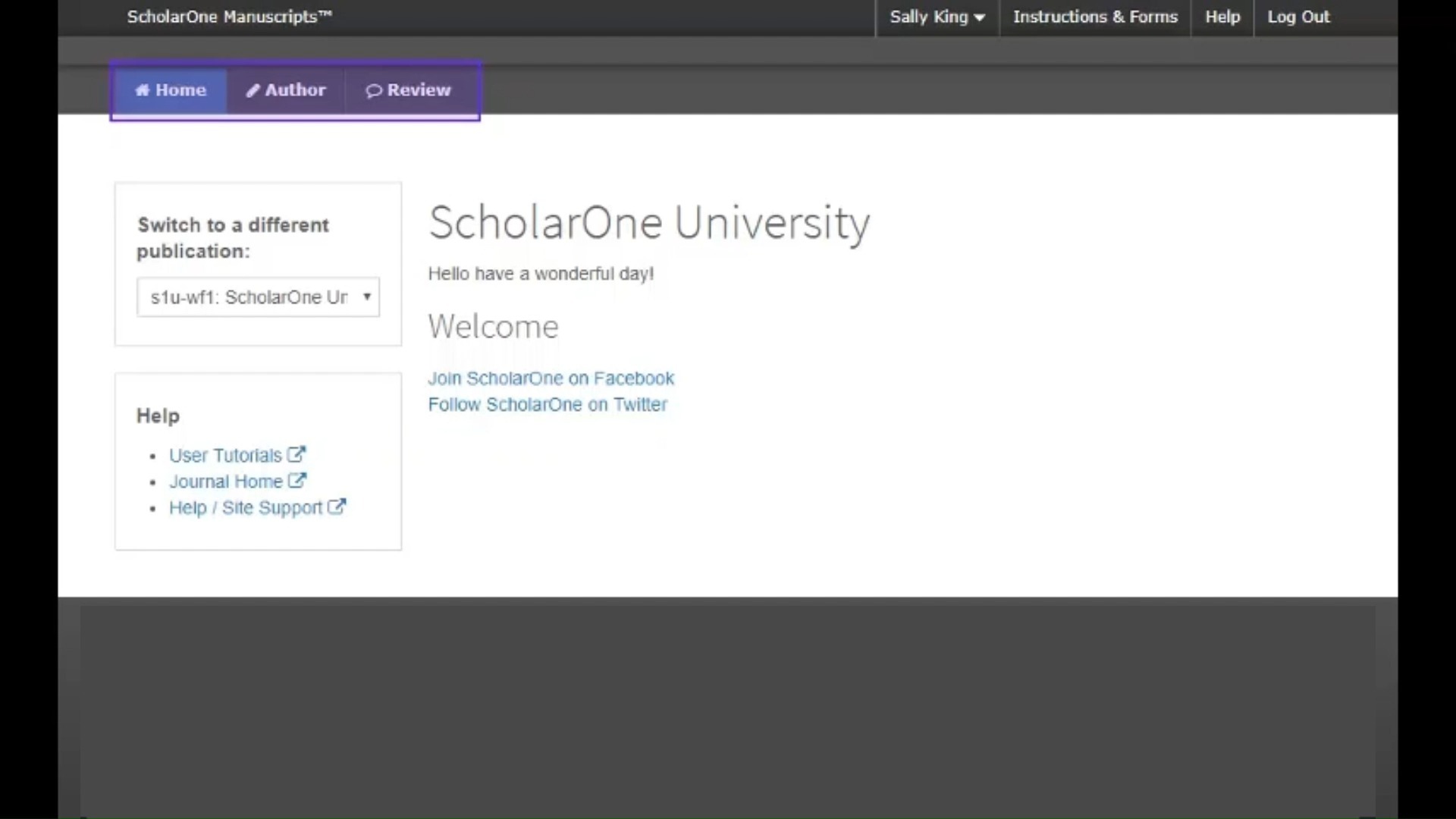Click the external-link icon beside User Tutorials

click(x=297, y=454)
